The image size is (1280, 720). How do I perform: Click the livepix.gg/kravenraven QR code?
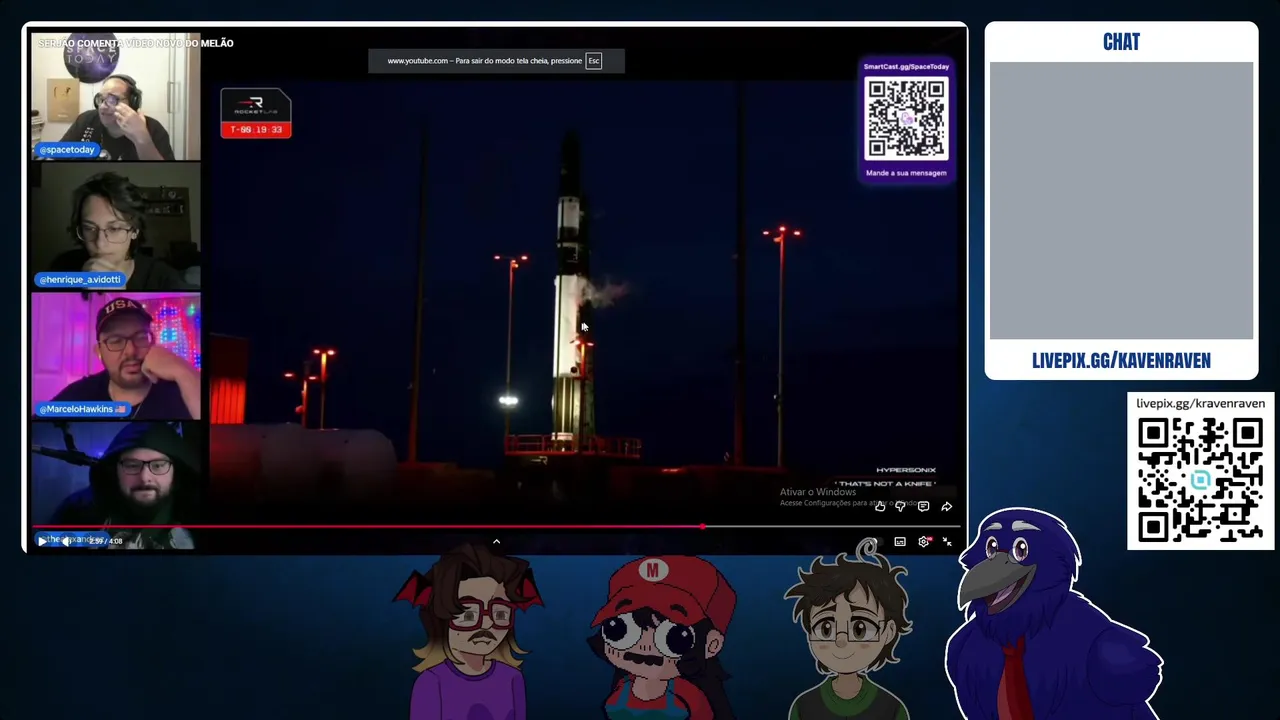1200,480
